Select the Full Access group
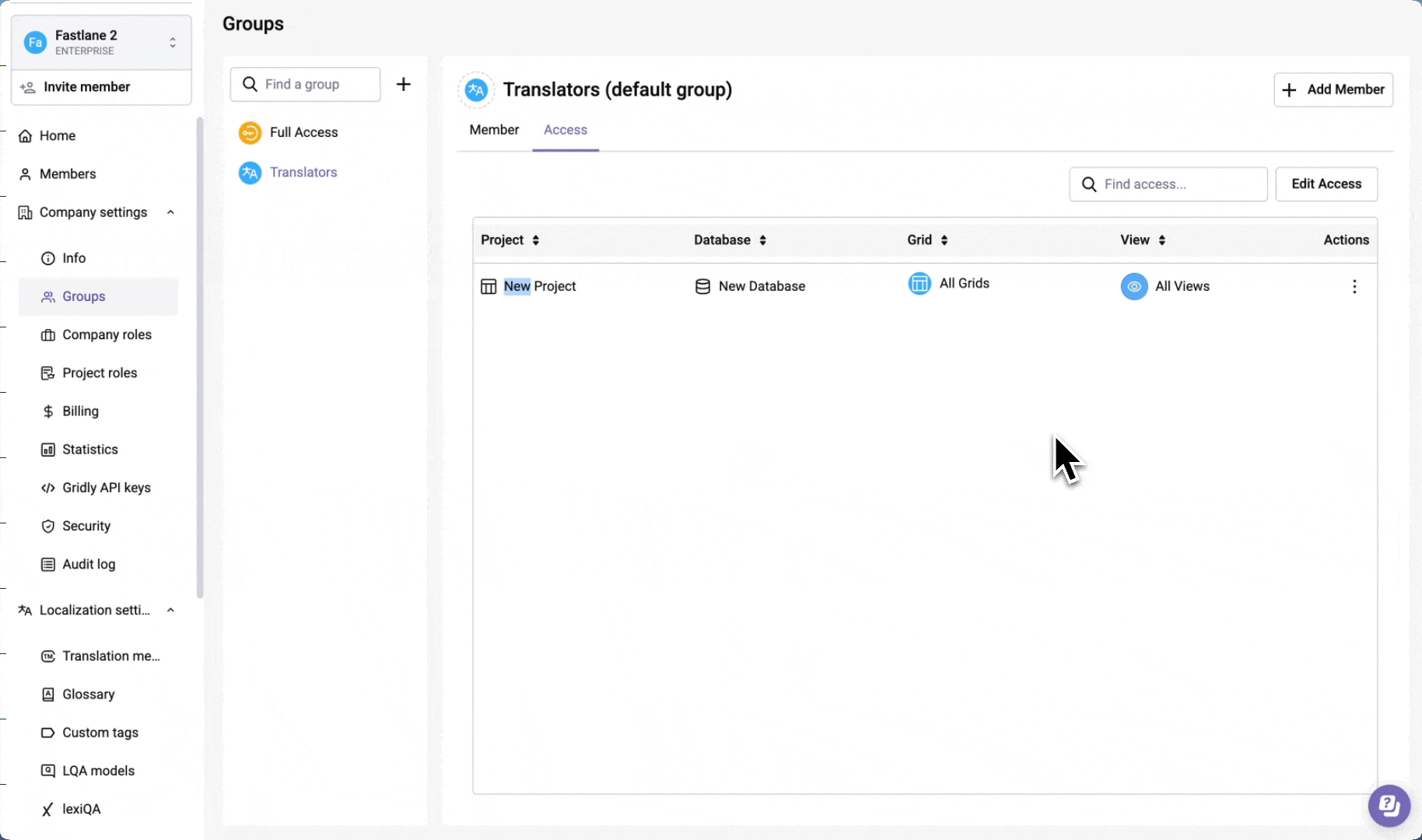1422x840 pixels. [303, 132]
